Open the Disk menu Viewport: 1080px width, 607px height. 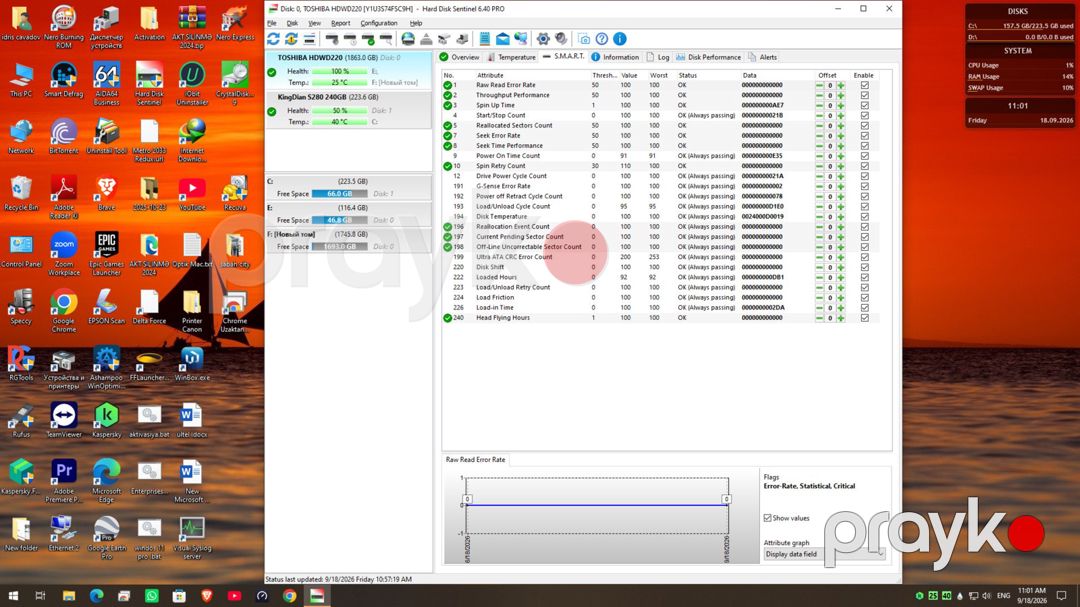(x=292, y=23)
